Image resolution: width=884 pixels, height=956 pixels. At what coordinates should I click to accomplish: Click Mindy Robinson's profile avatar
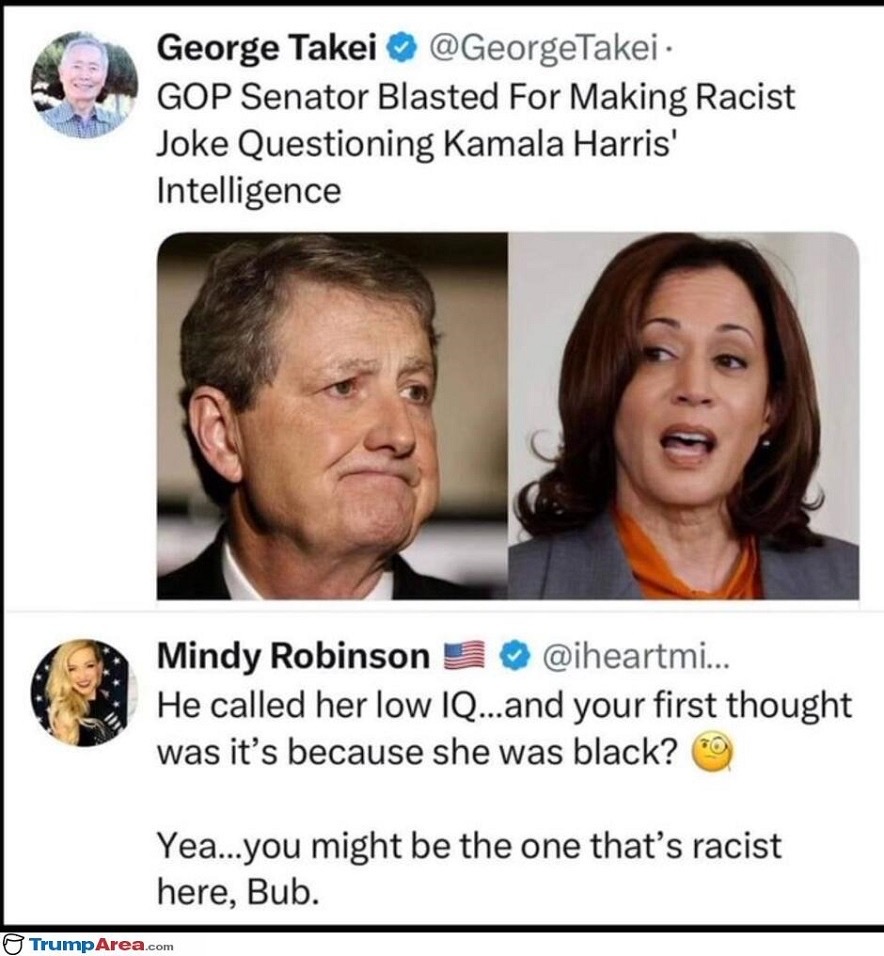pyautogui.click(x=84, y=692)
